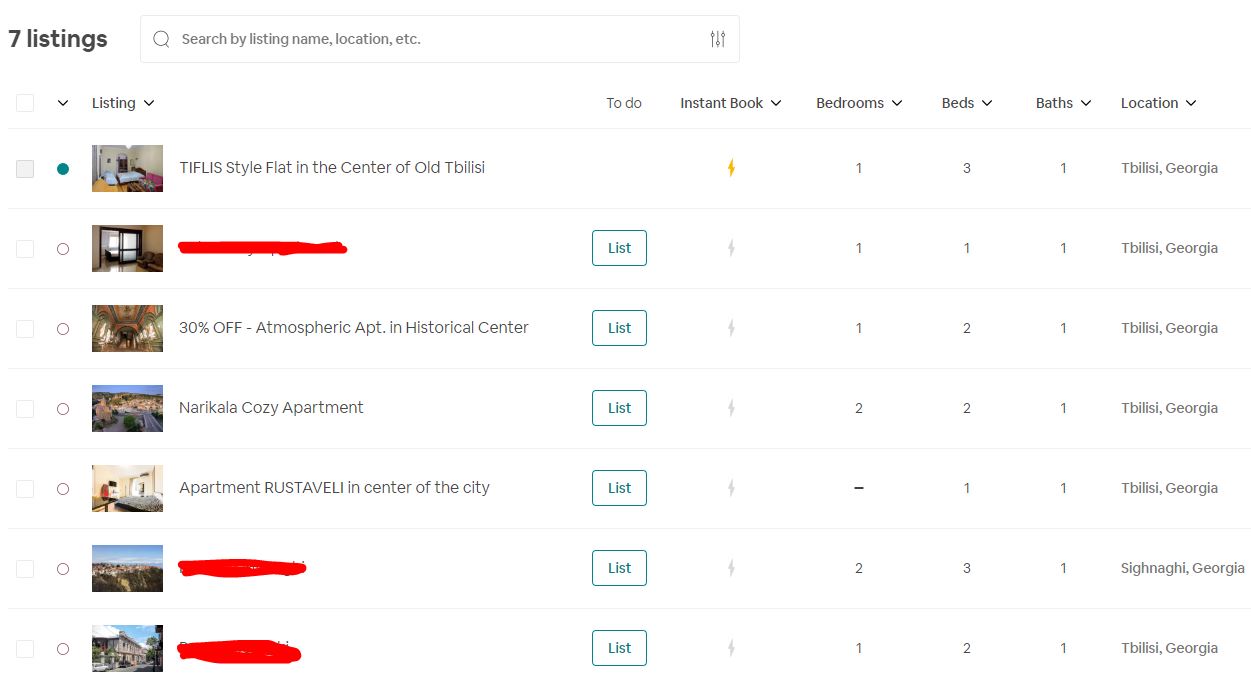Click the lightning icon for Narikala Cozy Apartment
The width and height of the screenshot is (1251, 673).
(x=731, y=408)
